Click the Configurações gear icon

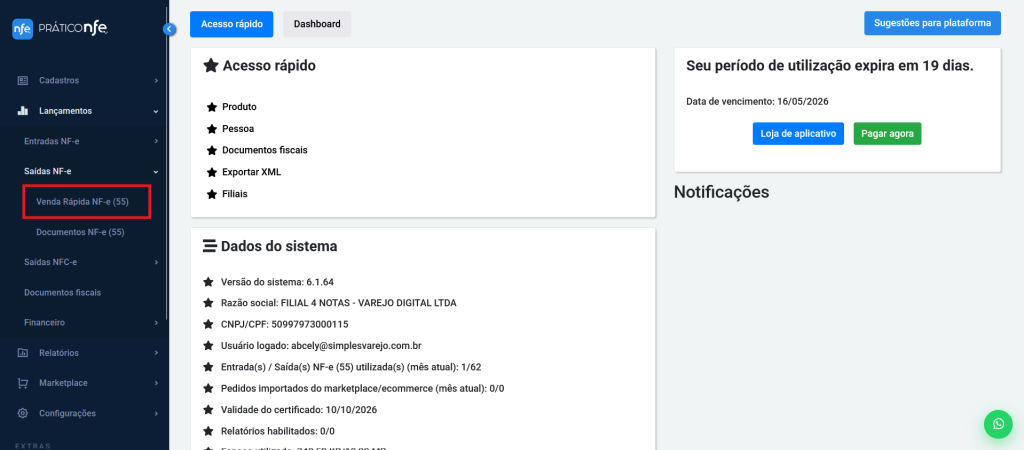[23, 413]
